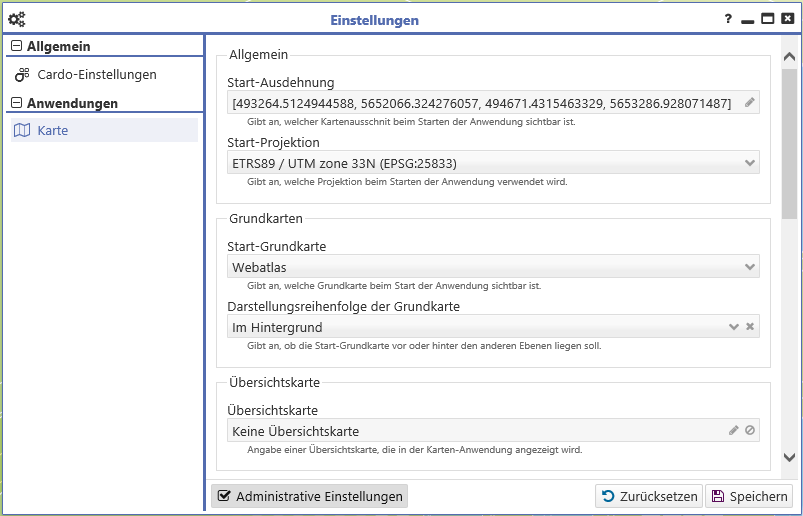Click the Speichern button
803x516 pixels.
tap(749, 496)
